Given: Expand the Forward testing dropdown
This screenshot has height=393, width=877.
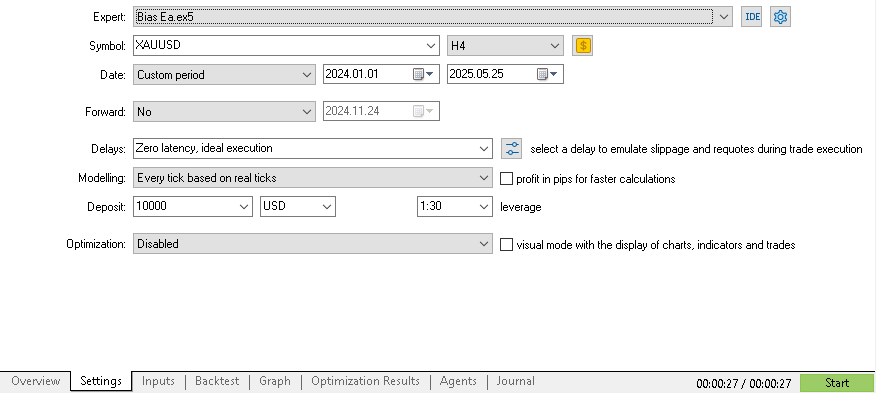Looking at the screenshot, I should pyautogui.click(x=224, y=112).
